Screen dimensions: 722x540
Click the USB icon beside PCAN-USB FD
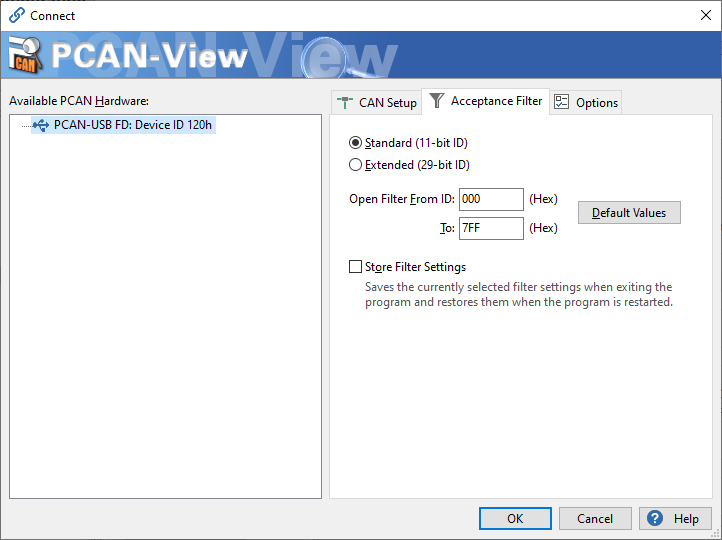click(x=41, y=125)
